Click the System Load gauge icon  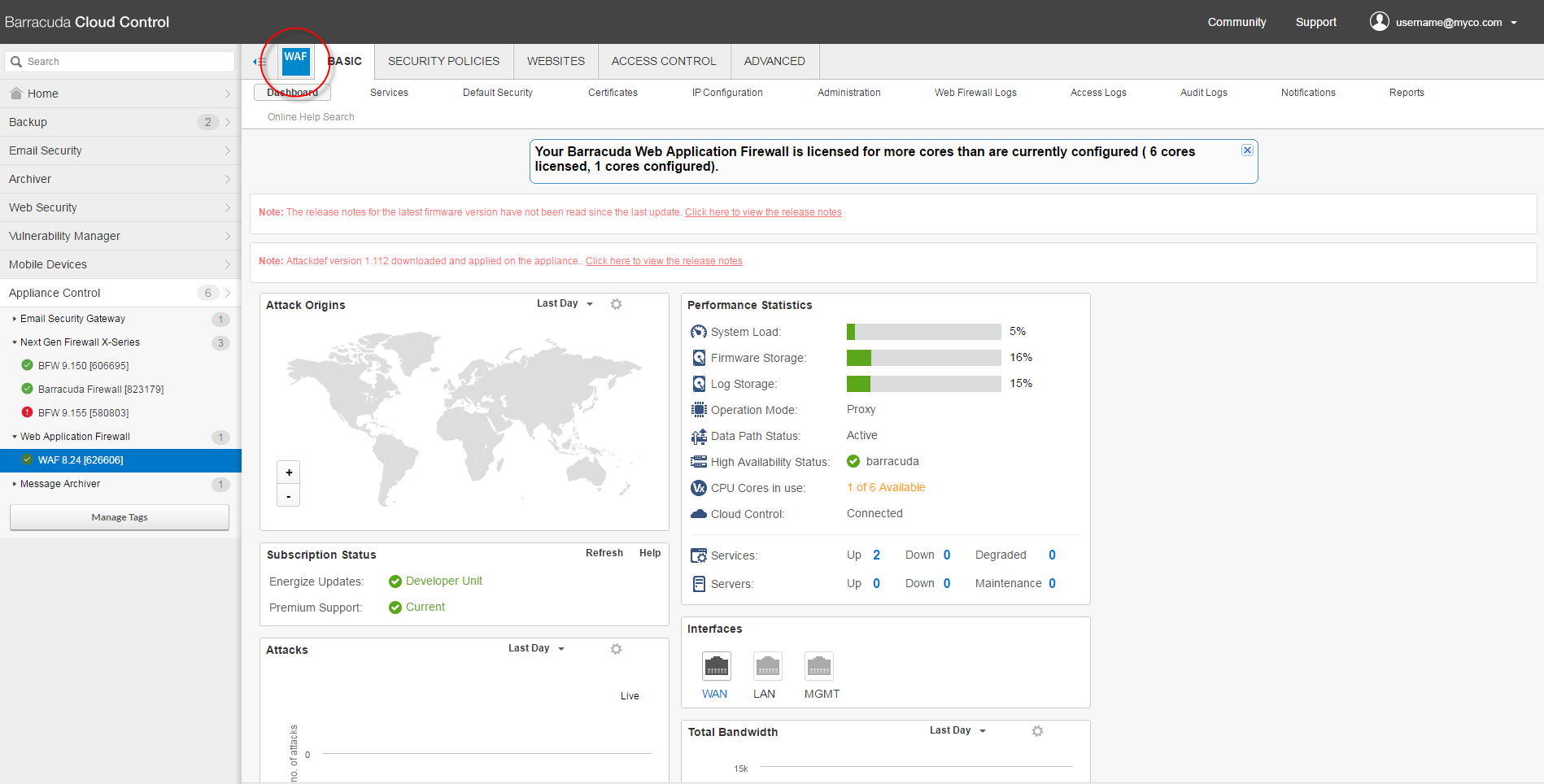click(699, 332)
